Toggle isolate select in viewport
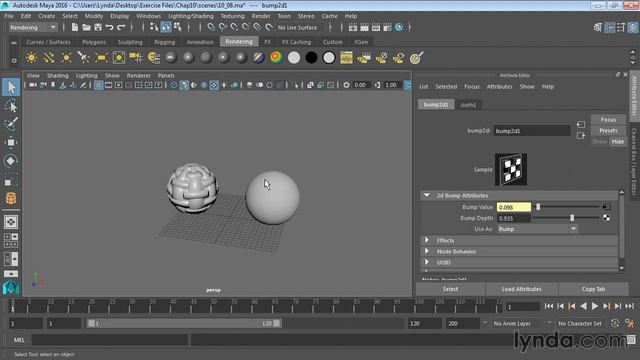Viewport: 640px width, 360px height. pos(296,85)
